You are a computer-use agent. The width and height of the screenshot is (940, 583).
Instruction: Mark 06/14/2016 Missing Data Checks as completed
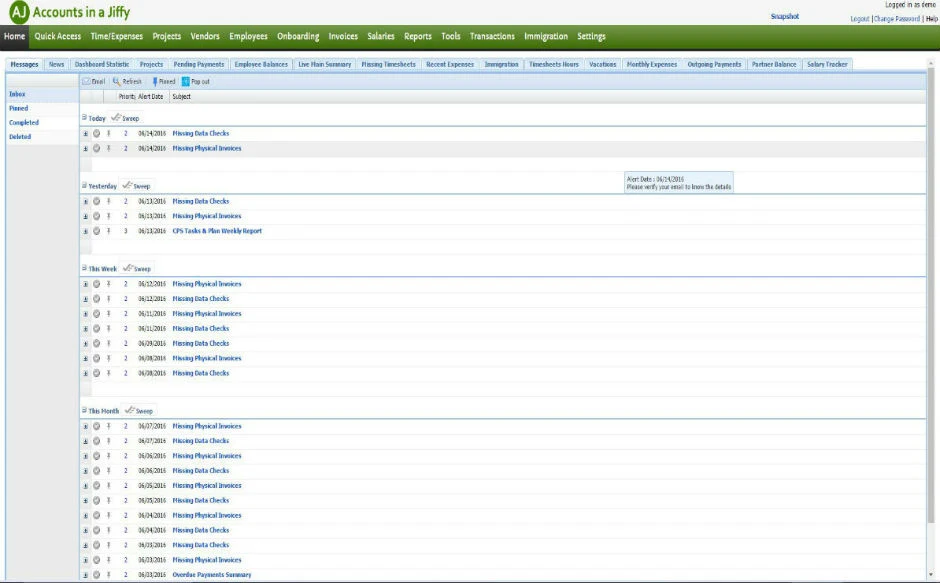coord(97,133)
